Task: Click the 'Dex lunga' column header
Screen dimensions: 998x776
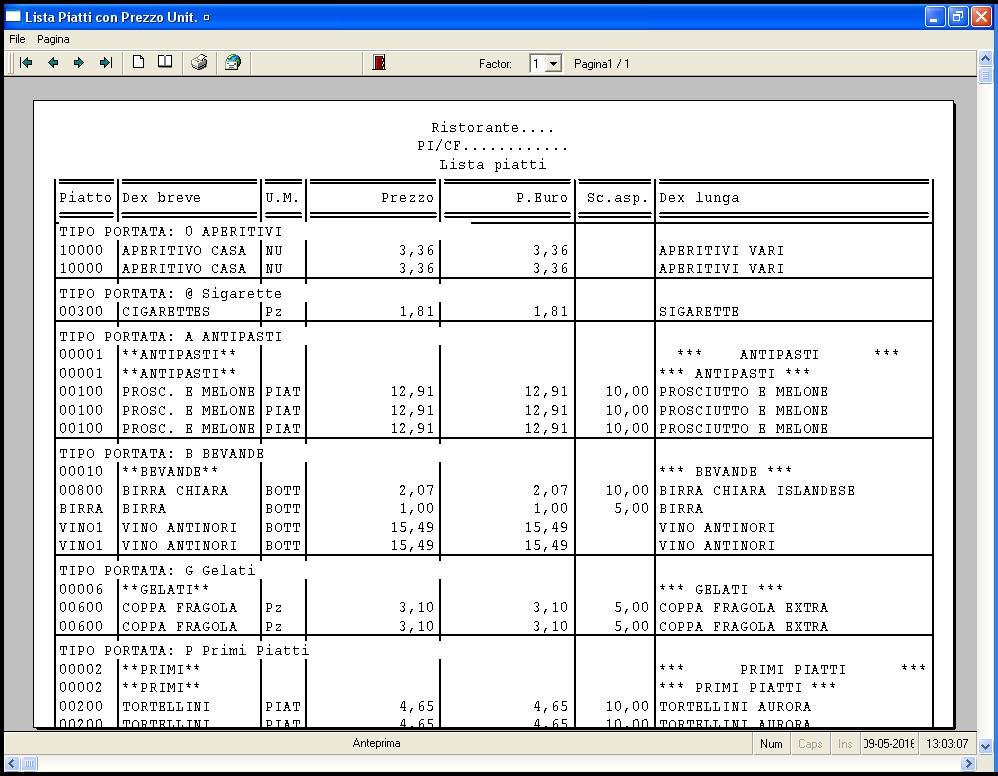Action: [x=699, y=197]
